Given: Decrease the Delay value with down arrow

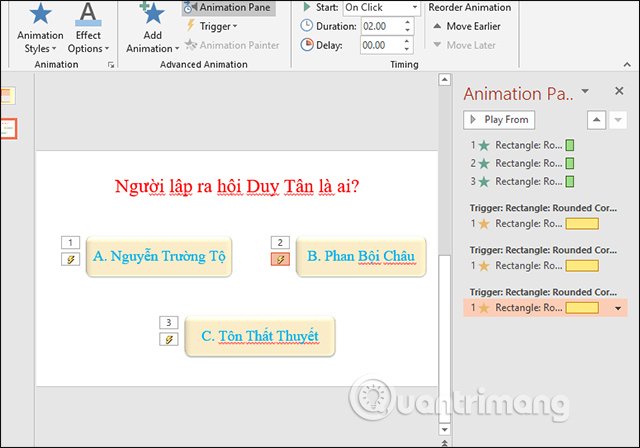Looking at the screenshot, I should point(407,49).
